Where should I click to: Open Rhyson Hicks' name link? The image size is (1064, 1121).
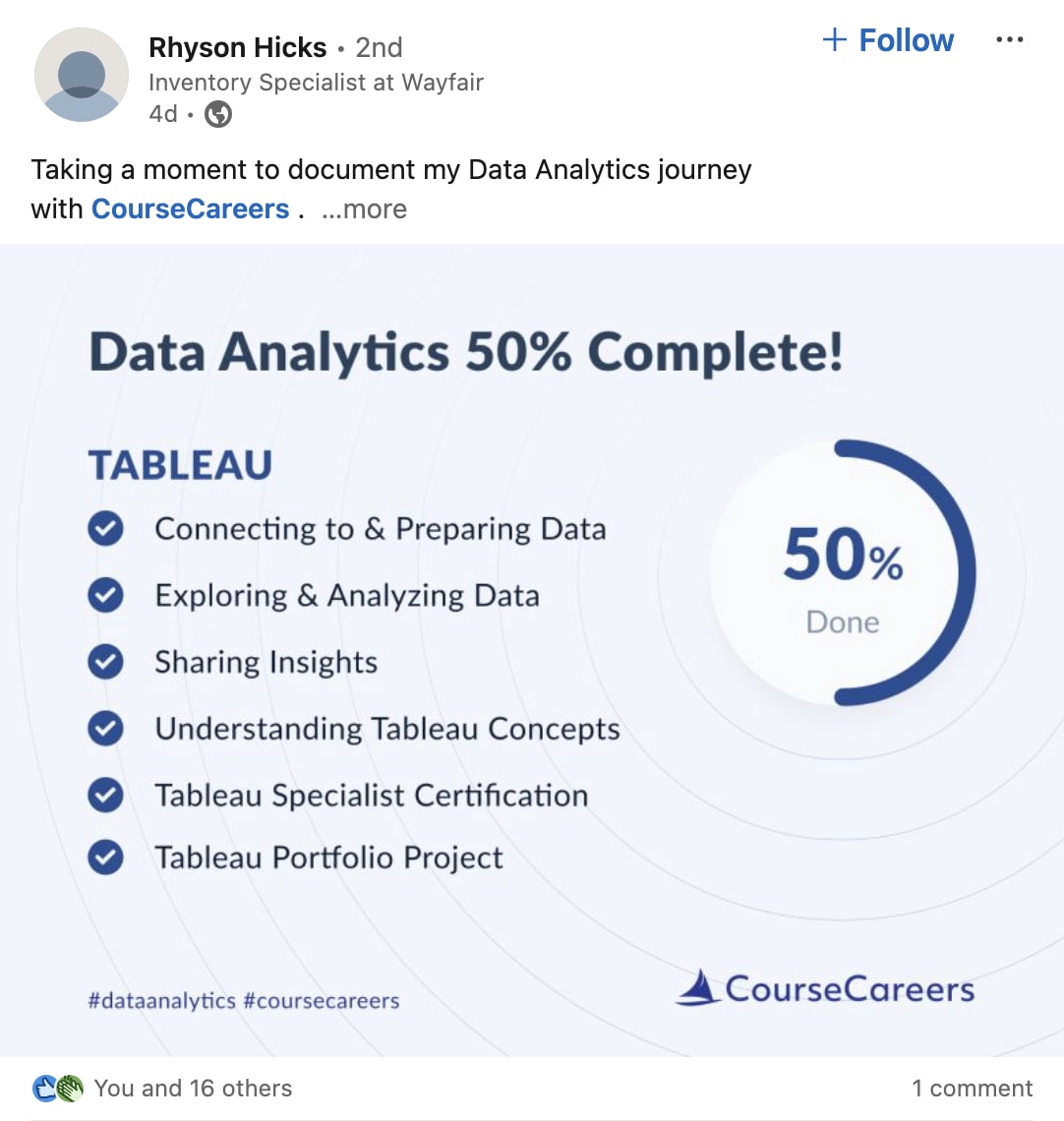(x=237, y=47)
